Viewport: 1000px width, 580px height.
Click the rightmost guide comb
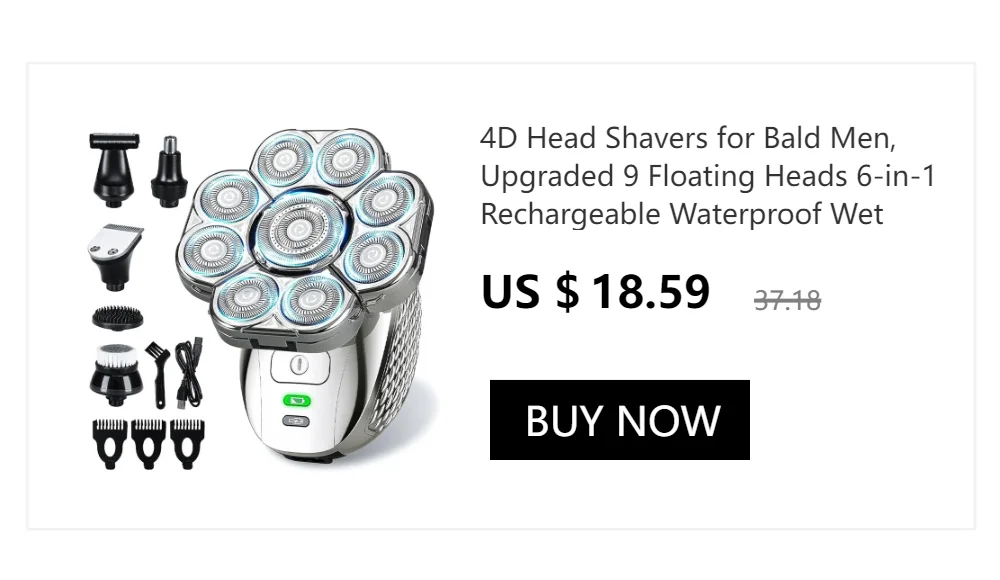pyautogui.click(x=187, y=444)
